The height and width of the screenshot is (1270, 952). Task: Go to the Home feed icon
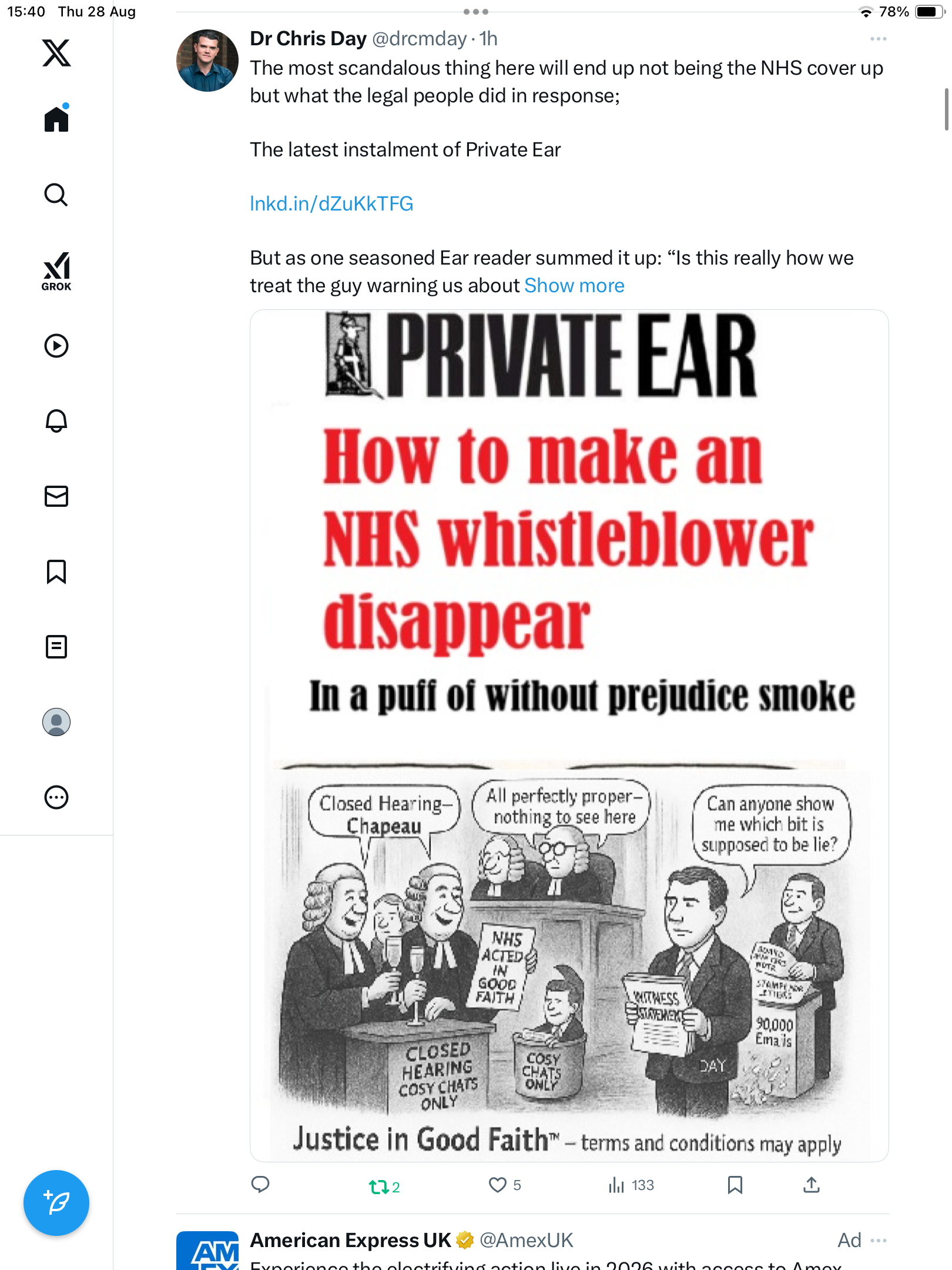[56, 119]
